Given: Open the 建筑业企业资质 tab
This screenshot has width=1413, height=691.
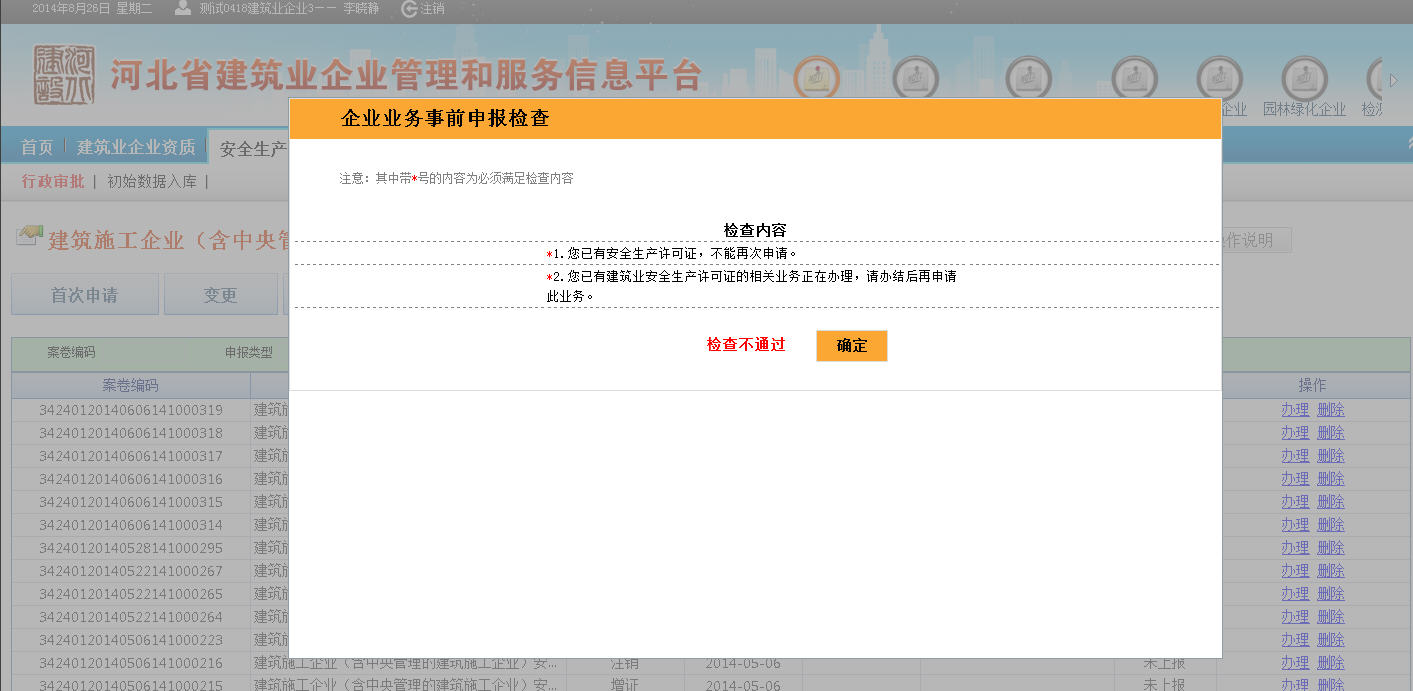Looking at the screenshot, I should 136,147.
